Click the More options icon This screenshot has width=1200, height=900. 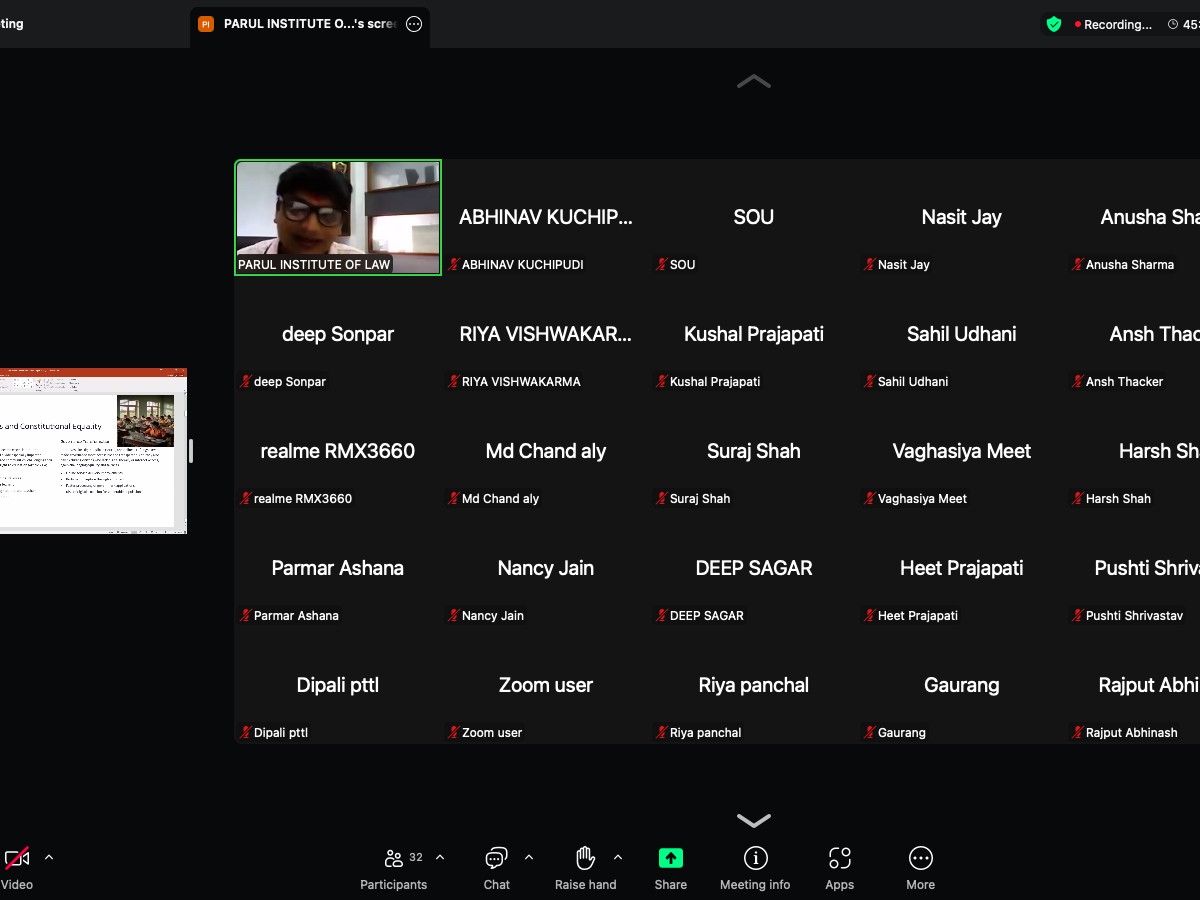pos(920,858)
